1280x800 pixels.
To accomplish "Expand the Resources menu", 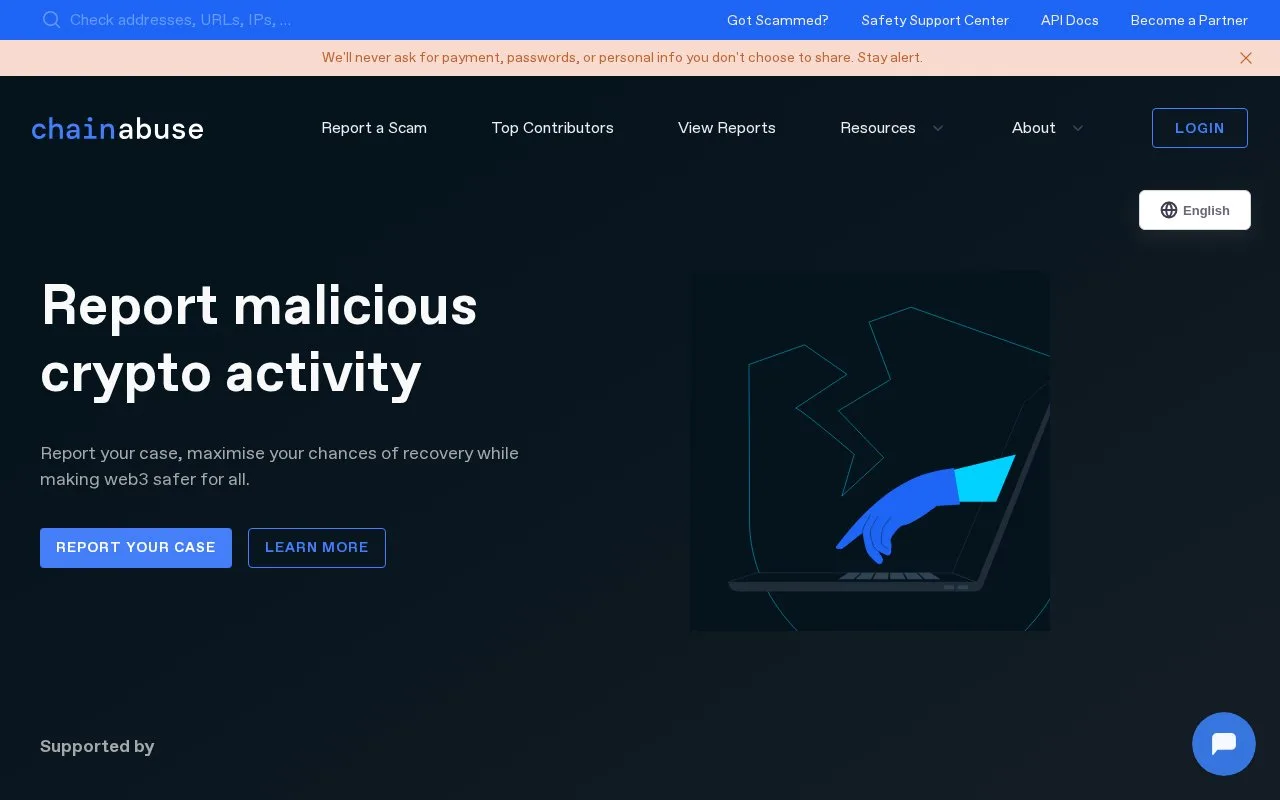I will (892, 128).
